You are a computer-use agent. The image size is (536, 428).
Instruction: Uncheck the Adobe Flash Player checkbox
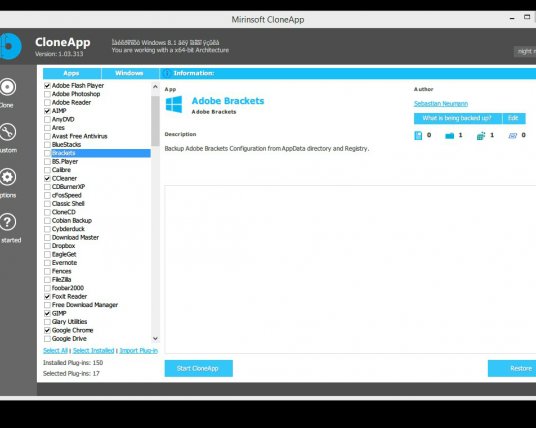click(48, 86)
